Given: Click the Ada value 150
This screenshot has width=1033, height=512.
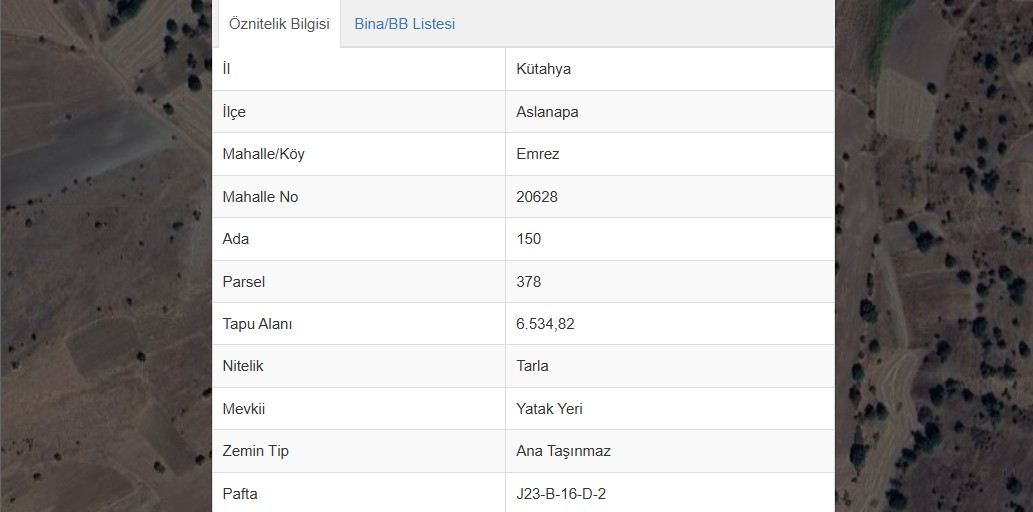Looking at the screenshot, I should [529, 239].
